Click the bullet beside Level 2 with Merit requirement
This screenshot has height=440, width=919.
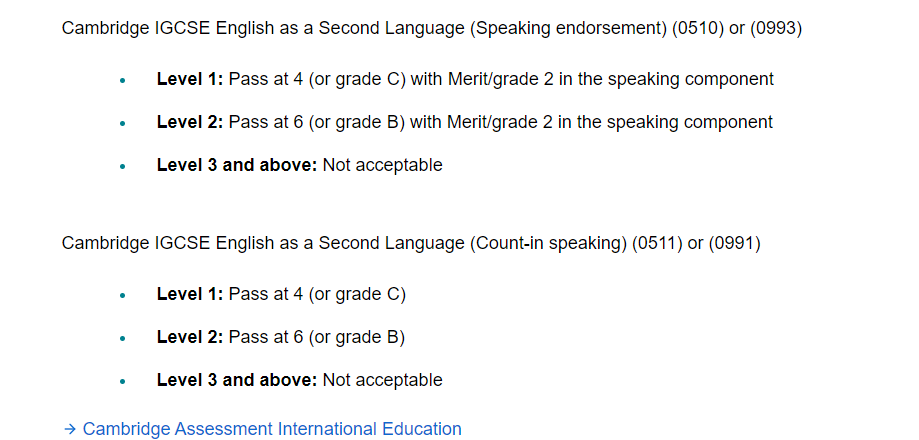tap(122, 123)
